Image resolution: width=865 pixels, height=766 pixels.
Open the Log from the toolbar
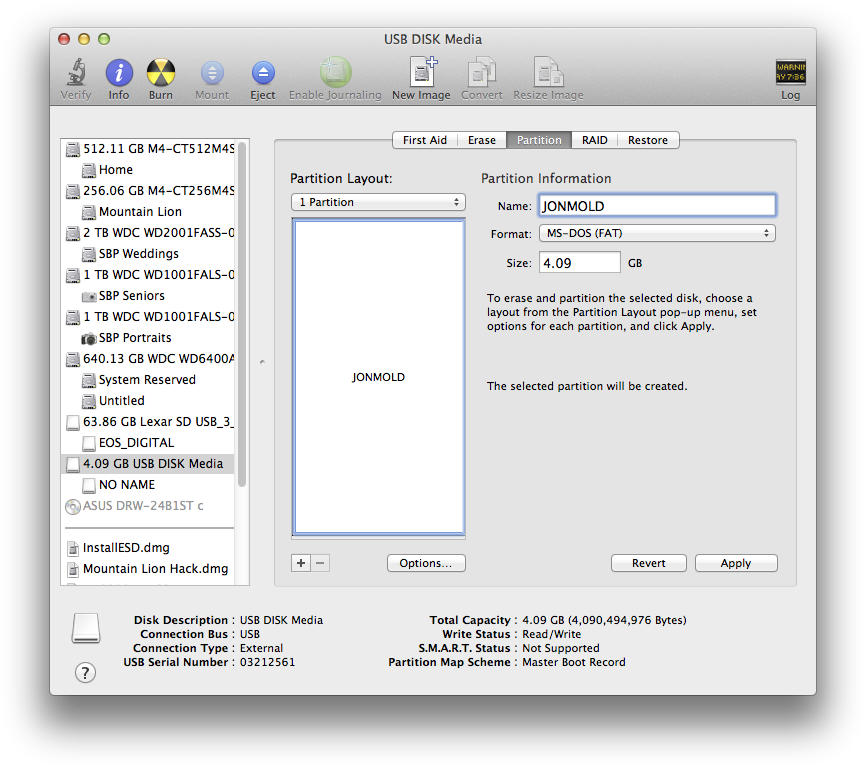(790, 73)
